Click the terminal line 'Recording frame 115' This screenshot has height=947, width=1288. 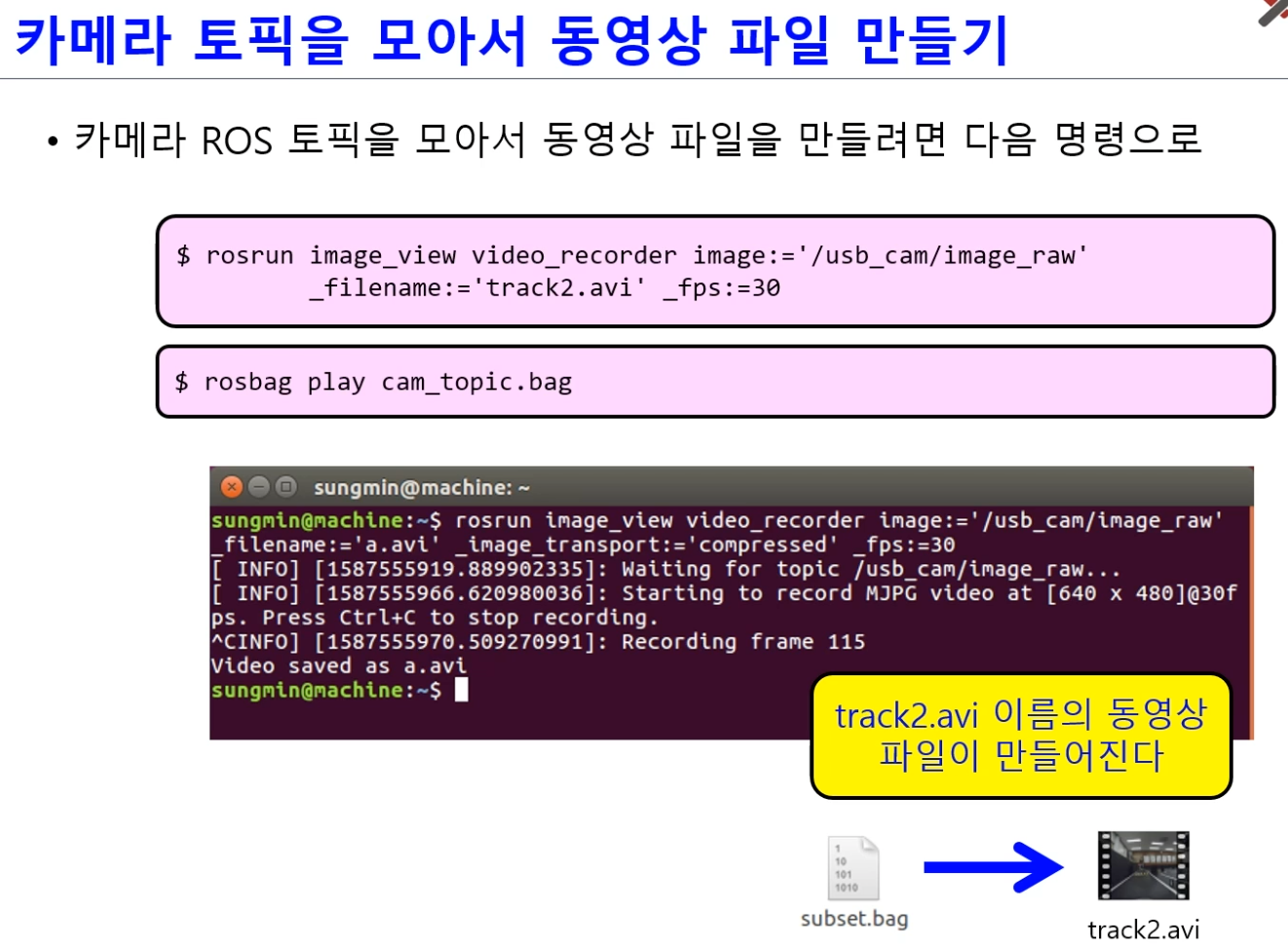click(743, 642)
